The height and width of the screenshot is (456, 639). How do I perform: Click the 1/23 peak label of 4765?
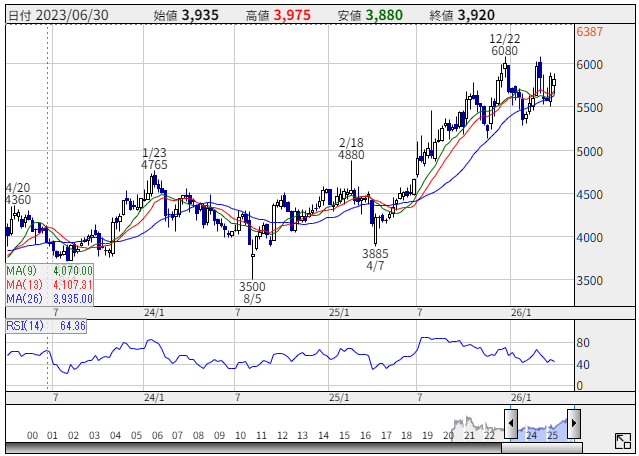(153, 157)
